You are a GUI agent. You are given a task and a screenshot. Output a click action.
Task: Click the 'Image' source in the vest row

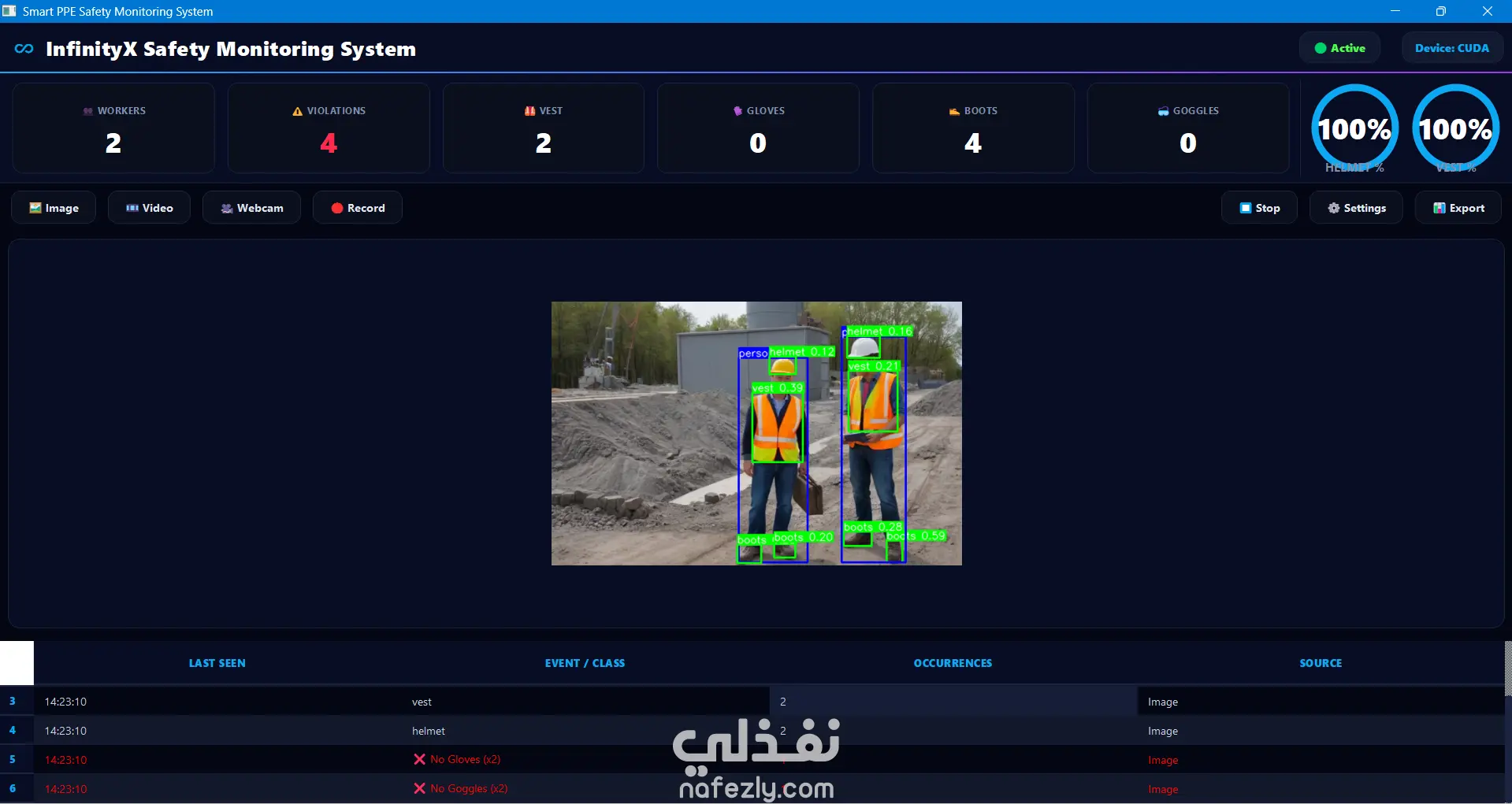click(1163, 702)
